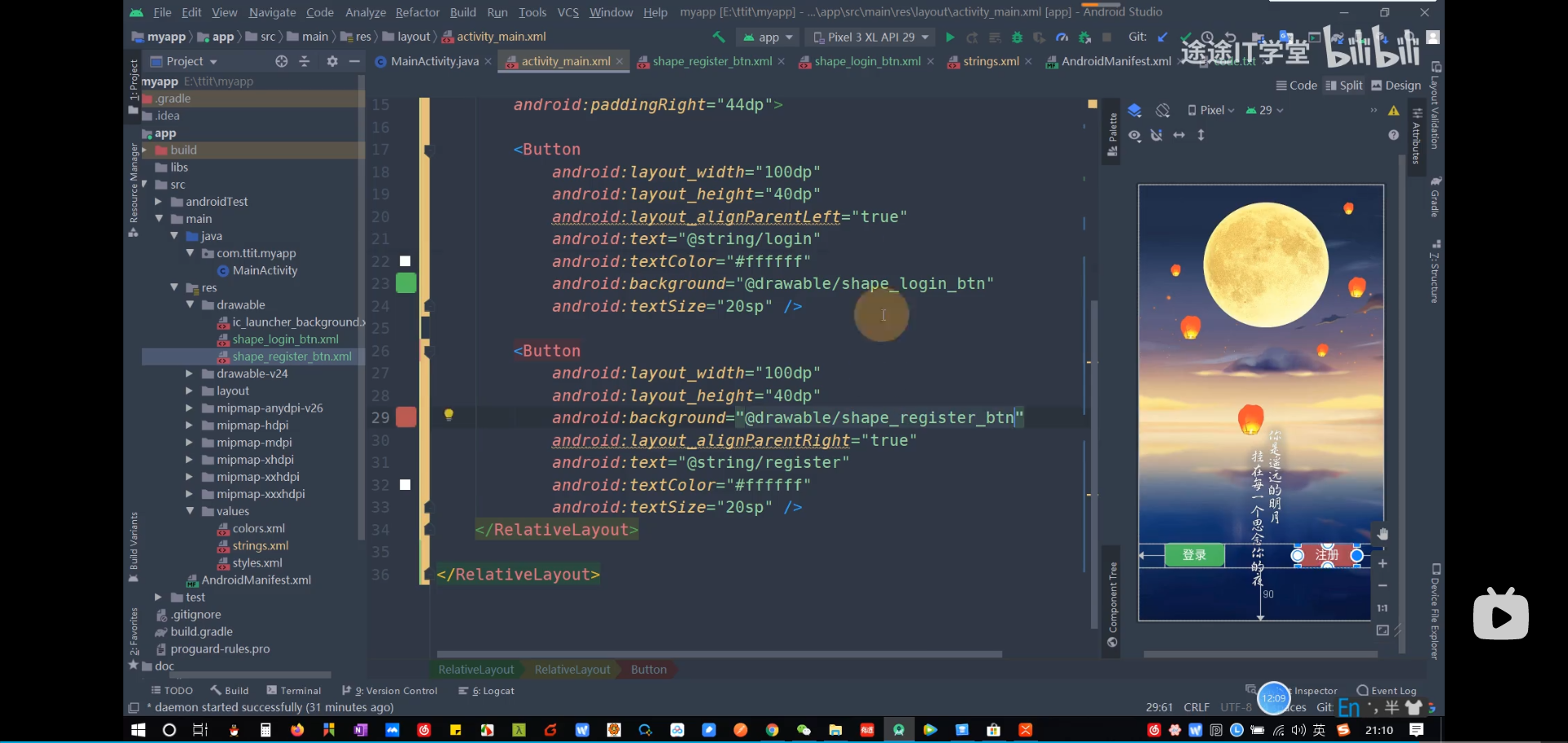Zoom in on the layout preview
The image size is (1568, 743).
coord(1383,563)
